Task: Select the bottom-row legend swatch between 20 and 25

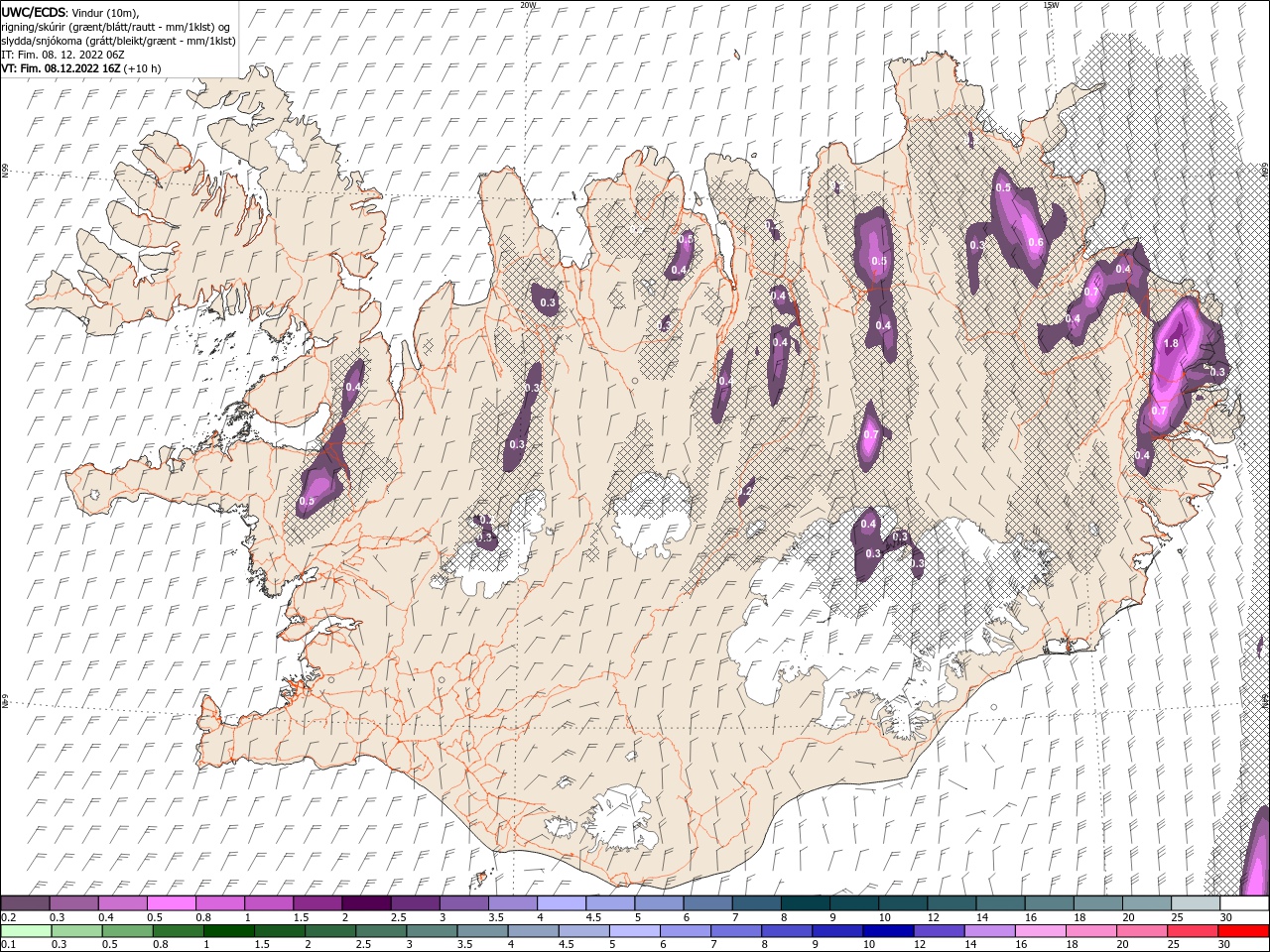Action: pyautogui.click(x=1141, y=931)
